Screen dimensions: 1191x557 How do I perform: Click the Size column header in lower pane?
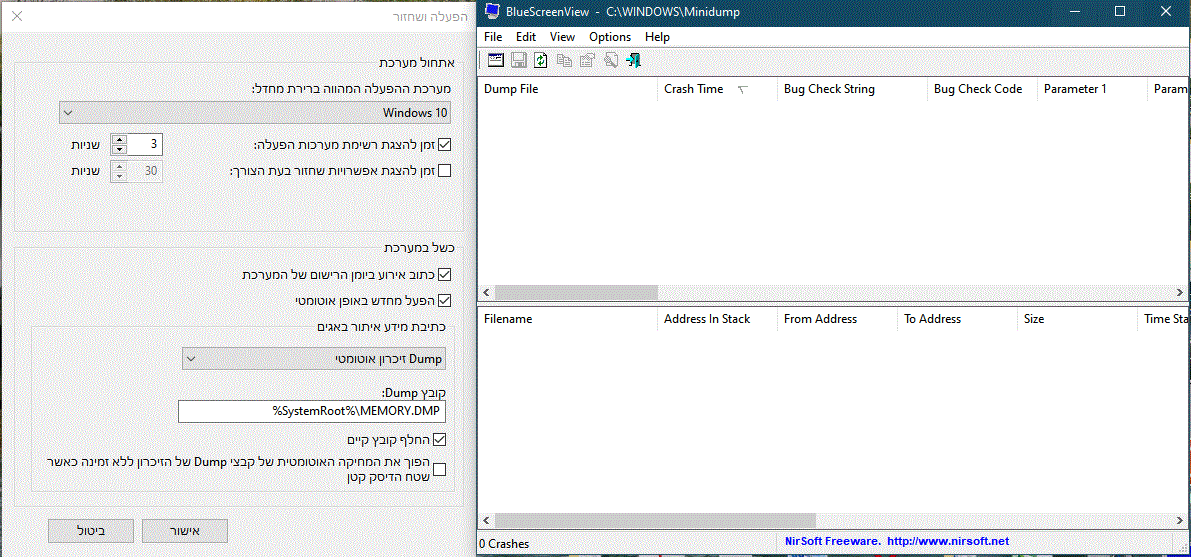tap(1078, 319)
